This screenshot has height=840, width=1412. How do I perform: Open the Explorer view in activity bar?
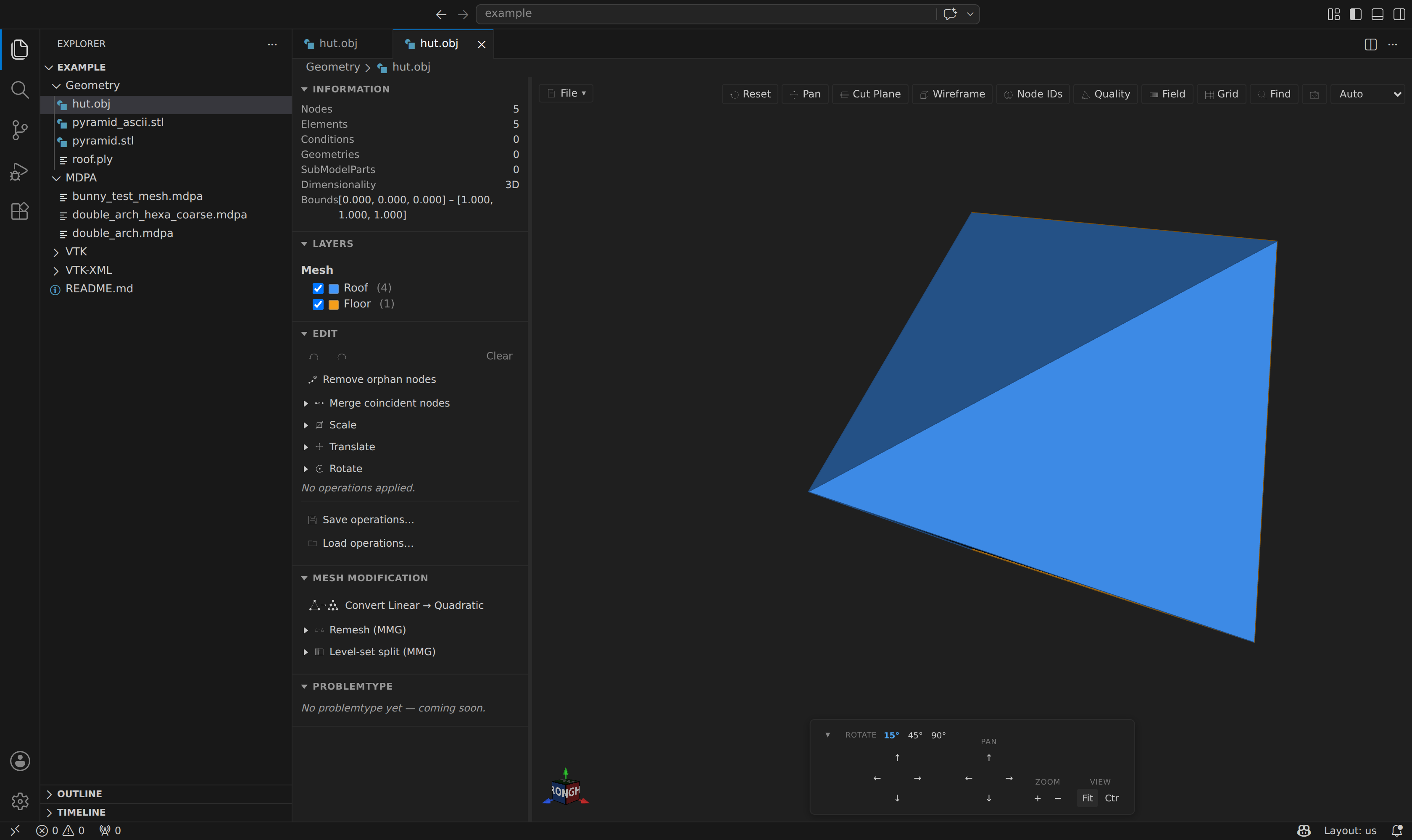20,49
